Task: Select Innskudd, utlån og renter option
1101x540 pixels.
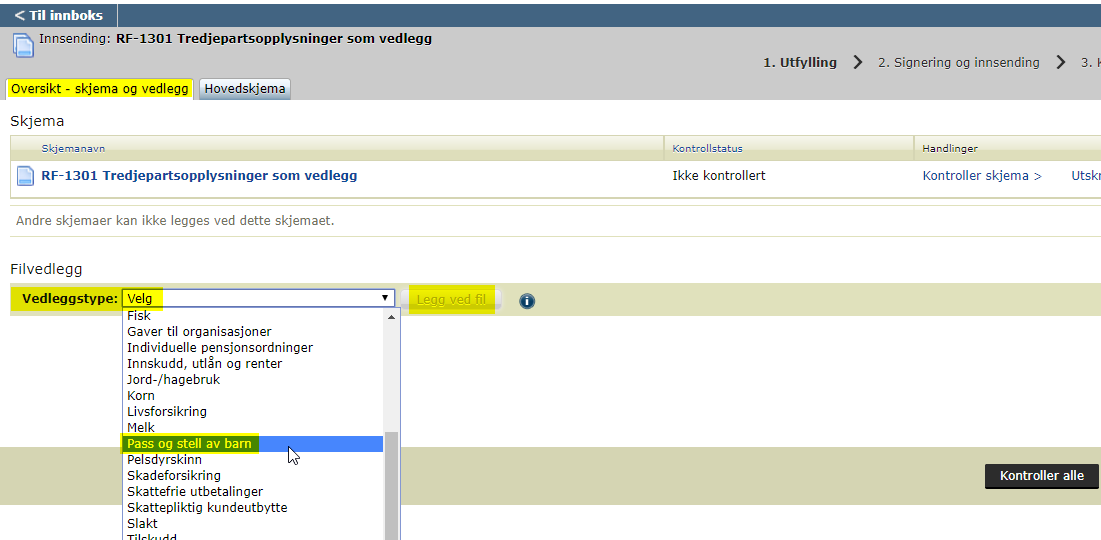Action: [x=254, y=364]
